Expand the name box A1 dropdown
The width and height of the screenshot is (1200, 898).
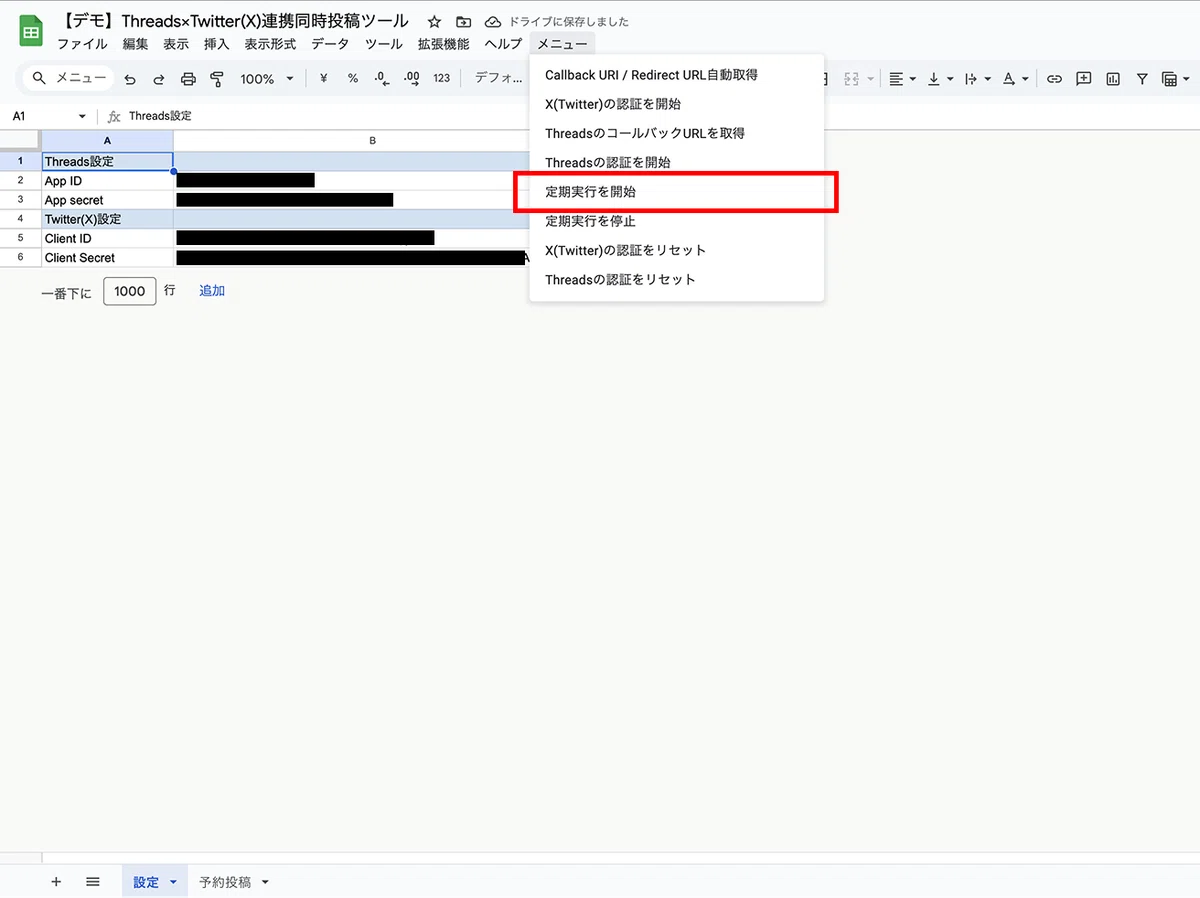tap(82, 117)
